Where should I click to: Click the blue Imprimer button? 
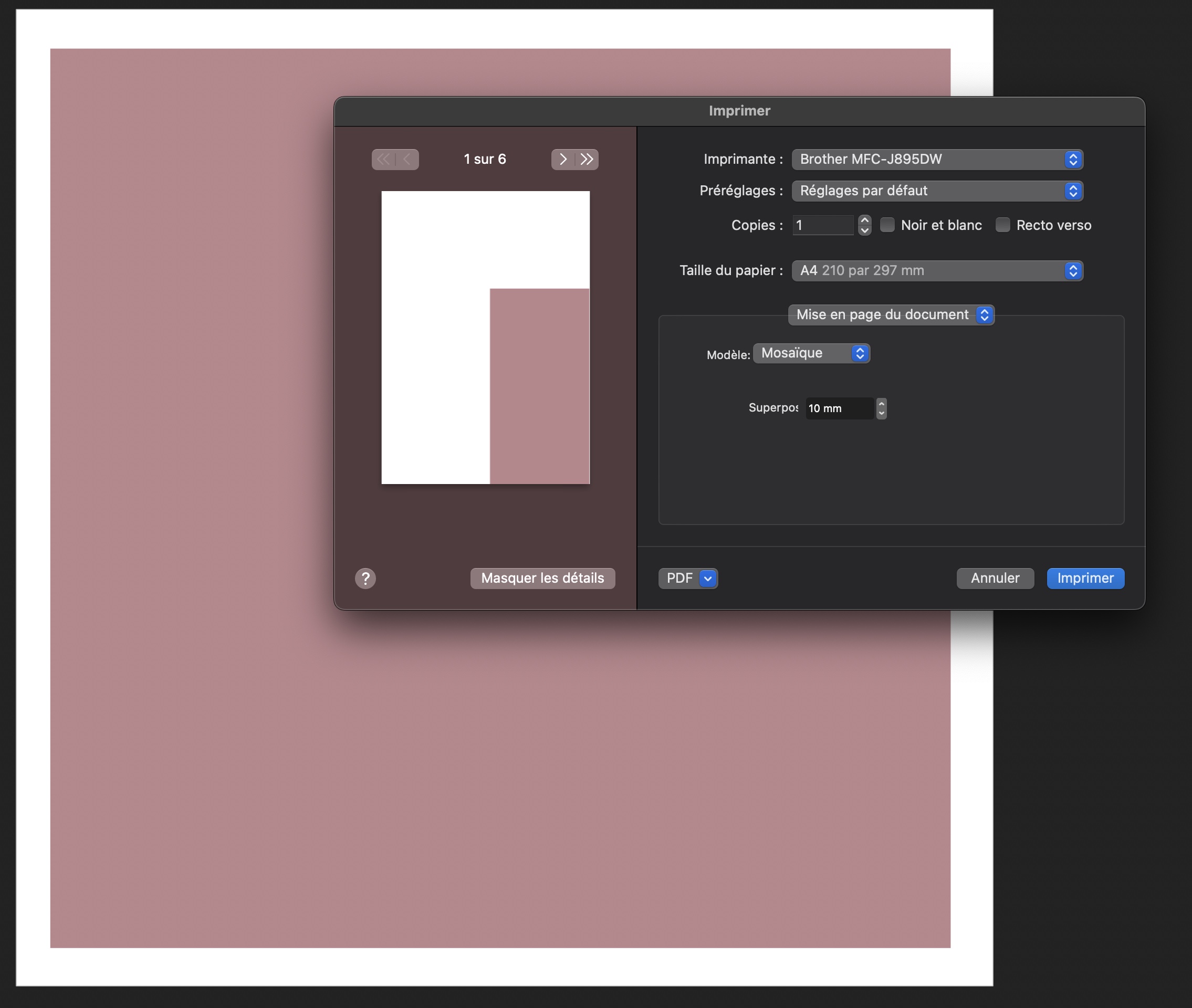1085,578
